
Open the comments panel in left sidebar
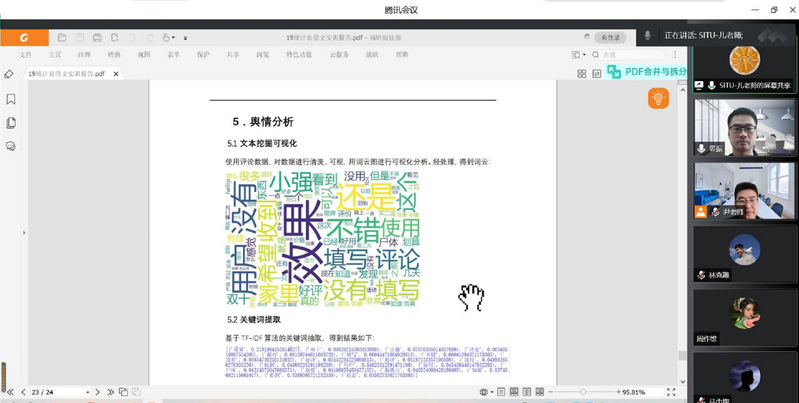tap(11, 145)
